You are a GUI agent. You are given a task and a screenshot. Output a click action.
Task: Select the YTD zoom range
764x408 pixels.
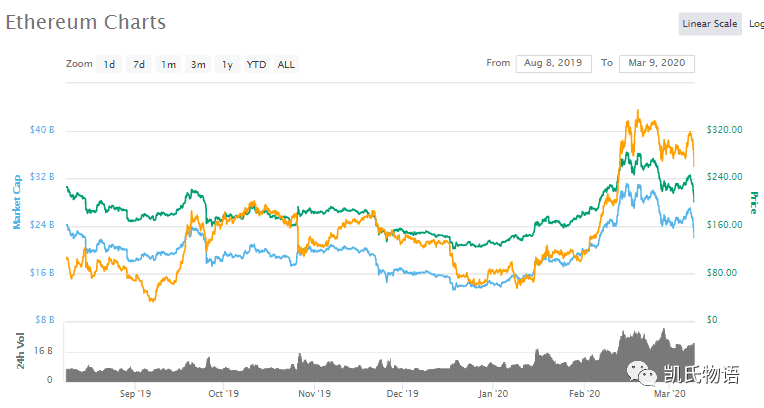click(256, 64)
